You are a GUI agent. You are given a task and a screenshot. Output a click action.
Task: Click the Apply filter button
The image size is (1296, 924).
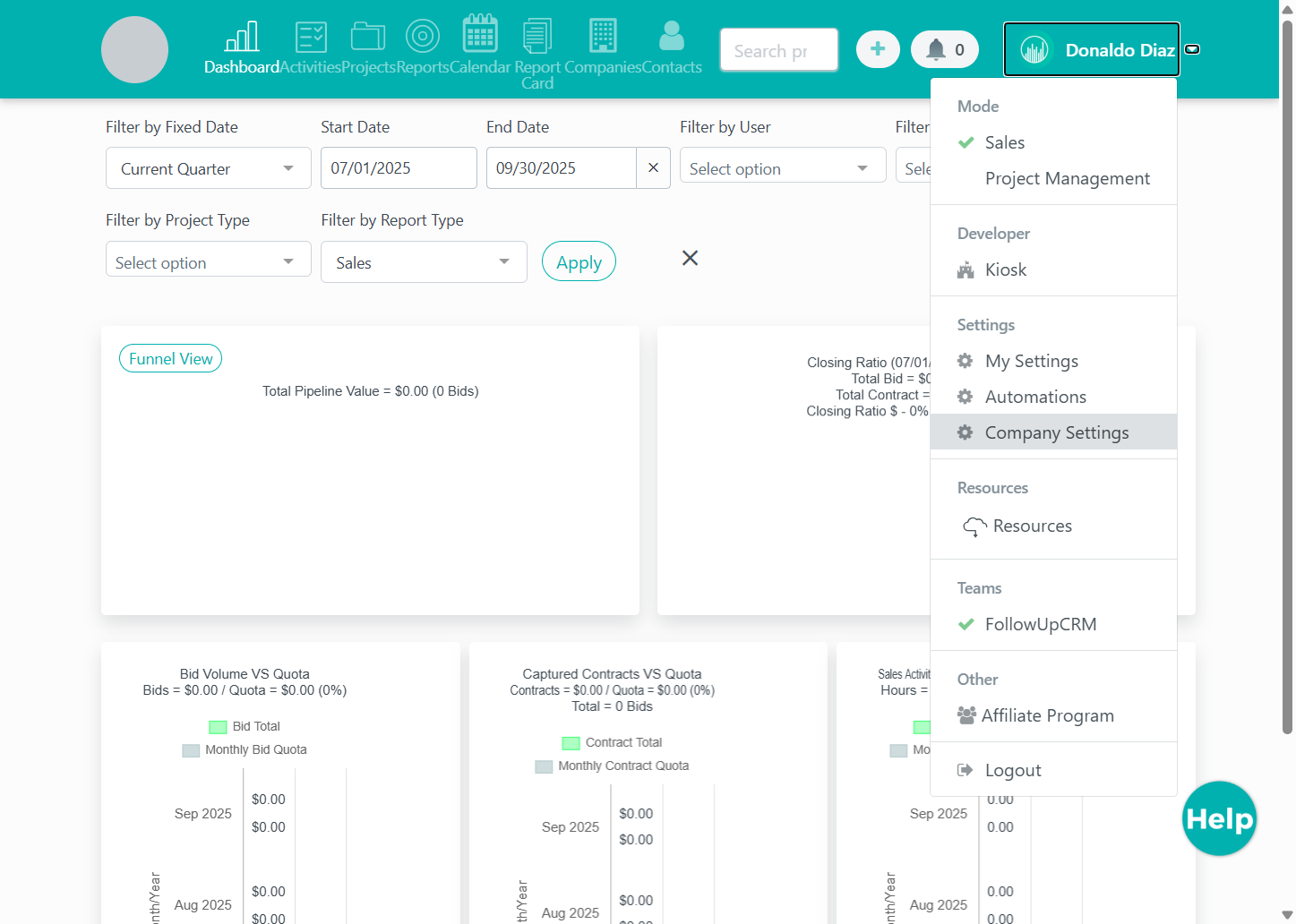coord(579,261)
